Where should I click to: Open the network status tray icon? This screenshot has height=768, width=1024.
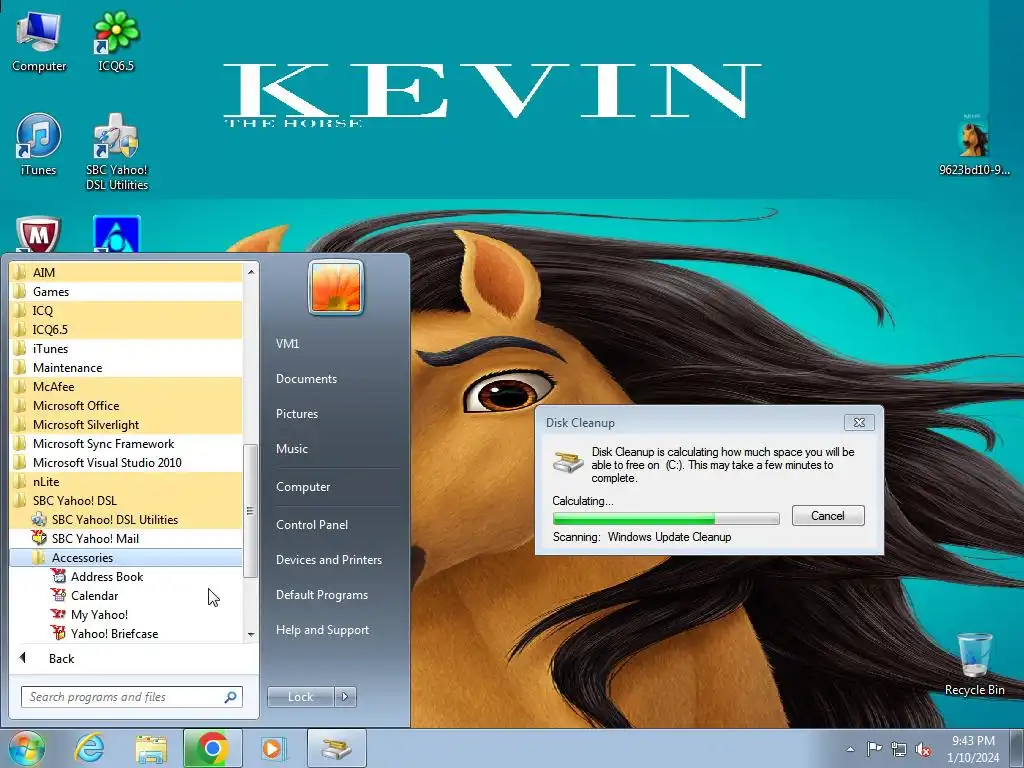click(899, 749)
